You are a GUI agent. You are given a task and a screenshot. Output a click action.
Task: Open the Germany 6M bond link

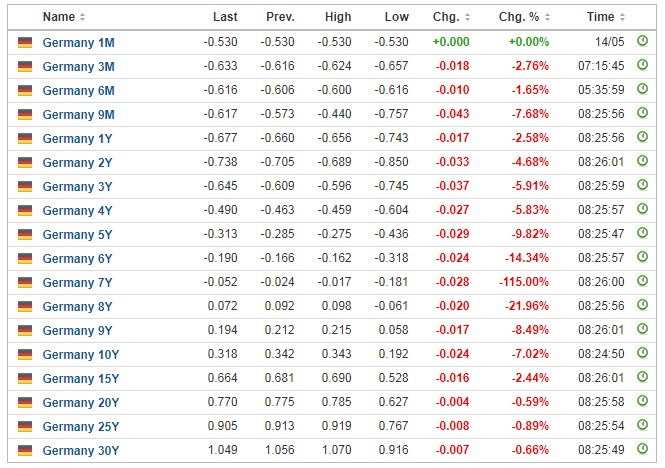(x=78, y=90)
